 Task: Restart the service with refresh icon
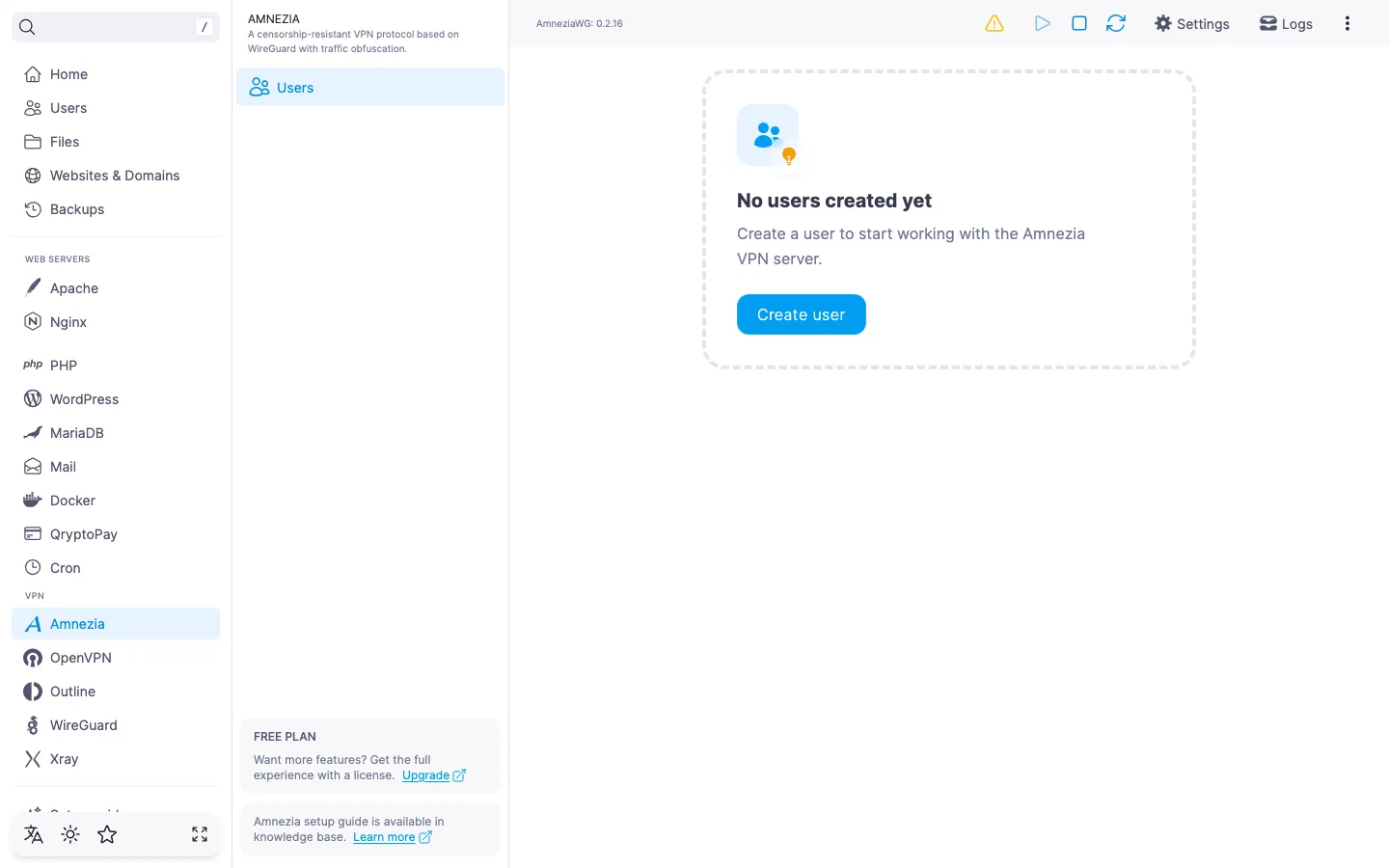pyautogui.click(x=1116, y=23)
